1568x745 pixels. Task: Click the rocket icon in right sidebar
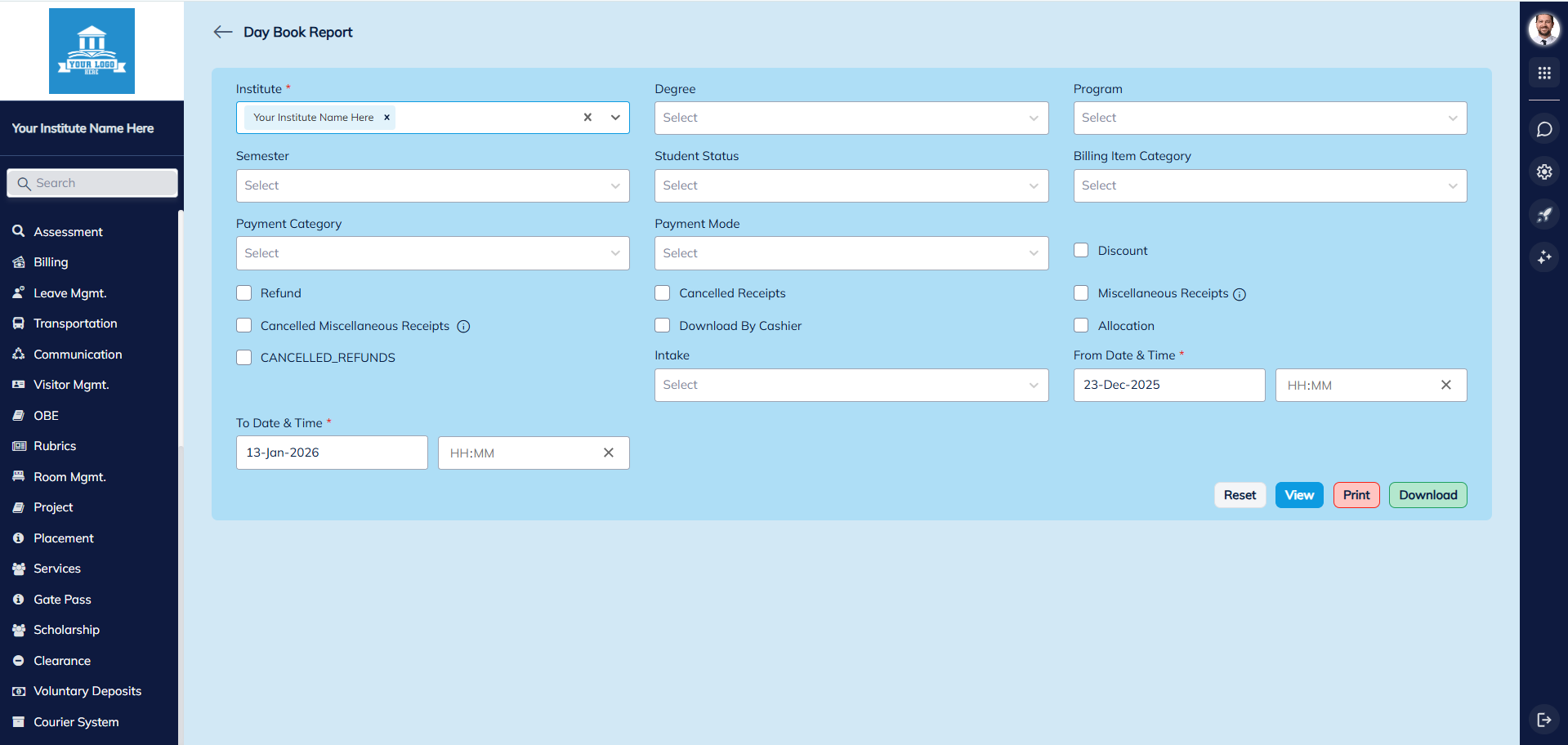tap(1543, 215)
